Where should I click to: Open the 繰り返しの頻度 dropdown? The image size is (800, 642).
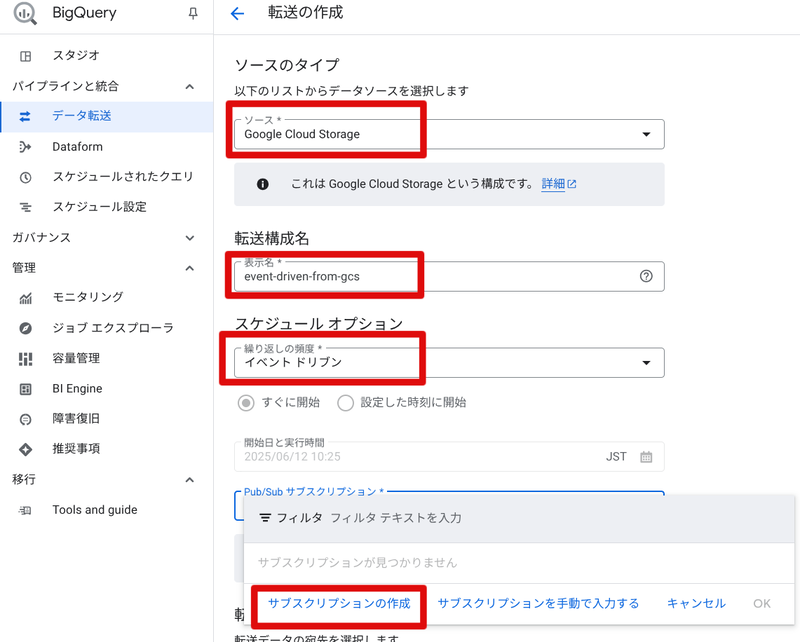tap(449, 363)
